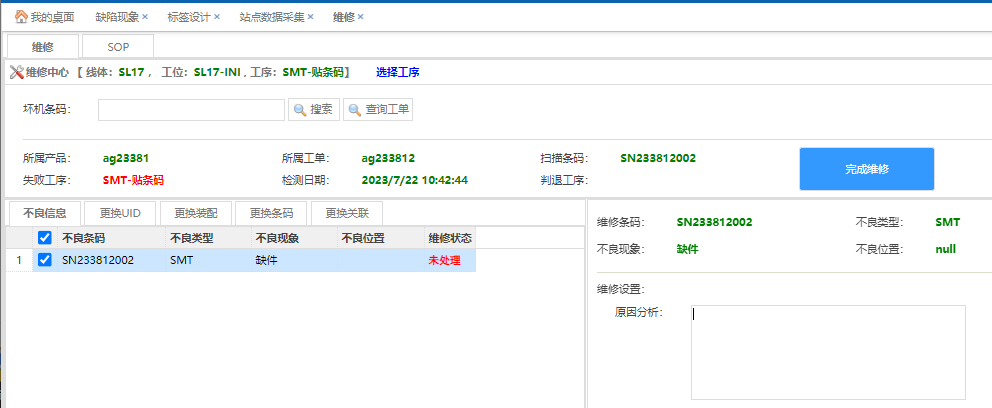Image resolution: width=992 pixels, height=408 pixels.
Task: Click the 查询工单 search button
Action: coord(378,110)
